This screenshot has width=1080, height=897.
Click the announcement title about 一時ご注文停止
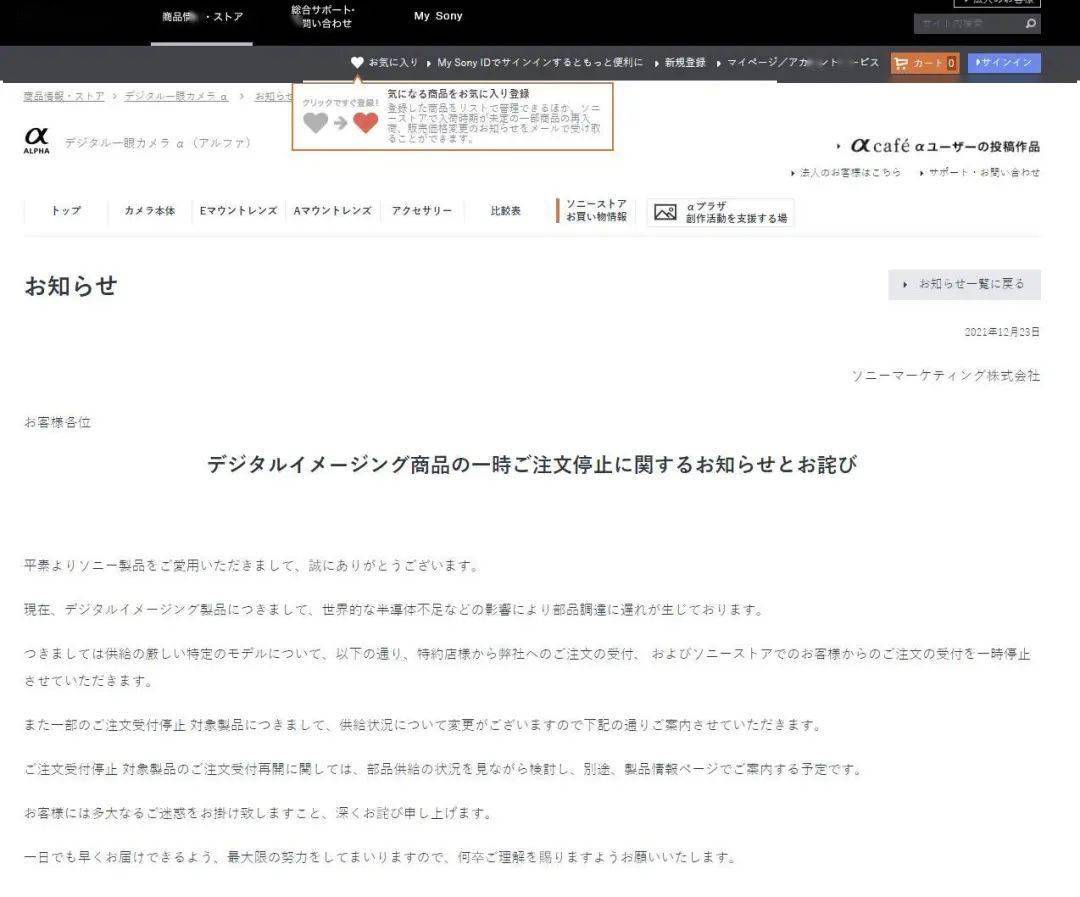click(532, 465)
